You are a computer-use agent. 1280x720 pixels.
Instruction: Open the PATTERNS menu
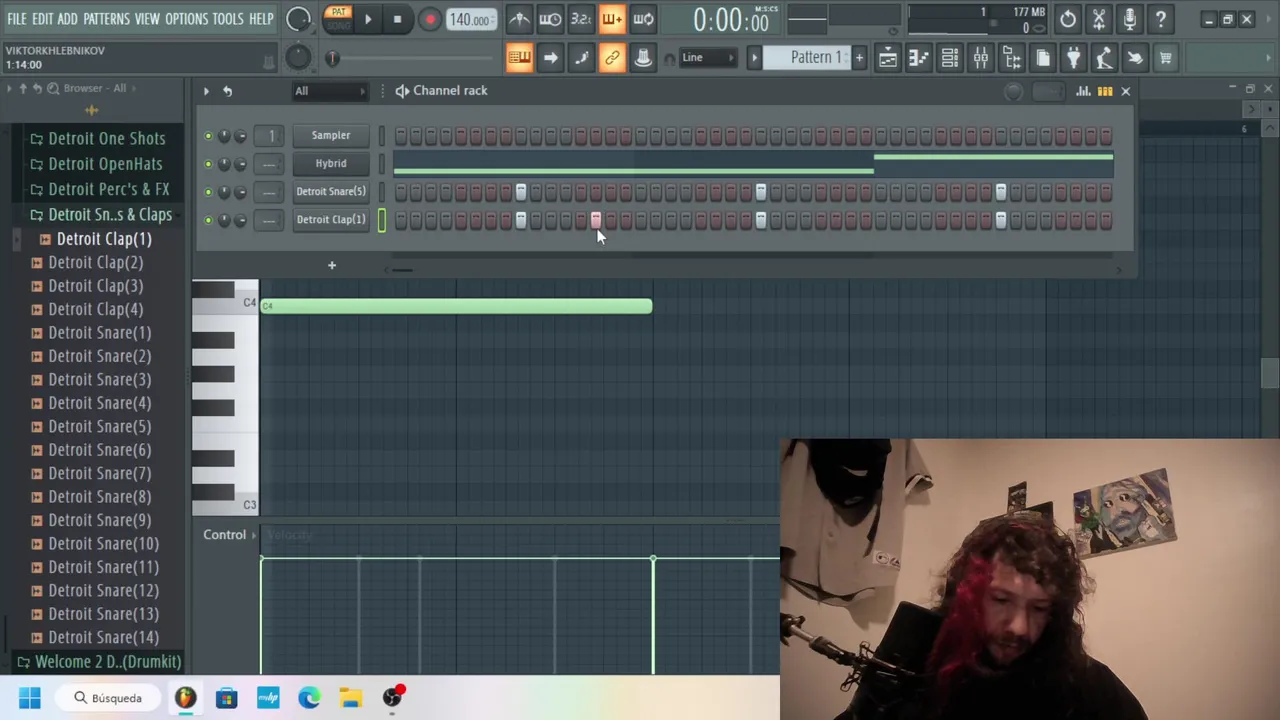pos(106,19)
